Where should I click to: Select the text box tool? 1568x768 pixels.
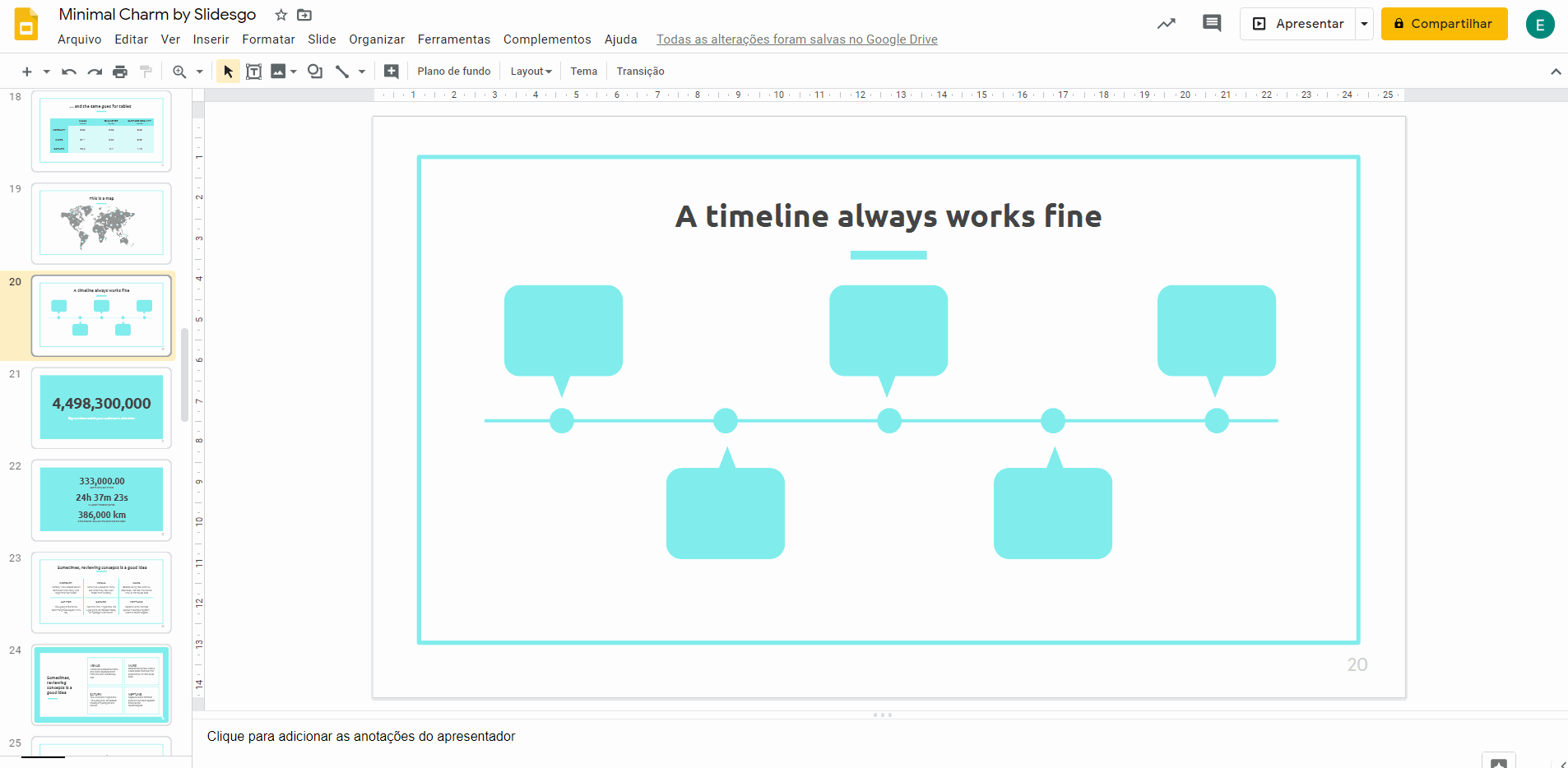254,72
